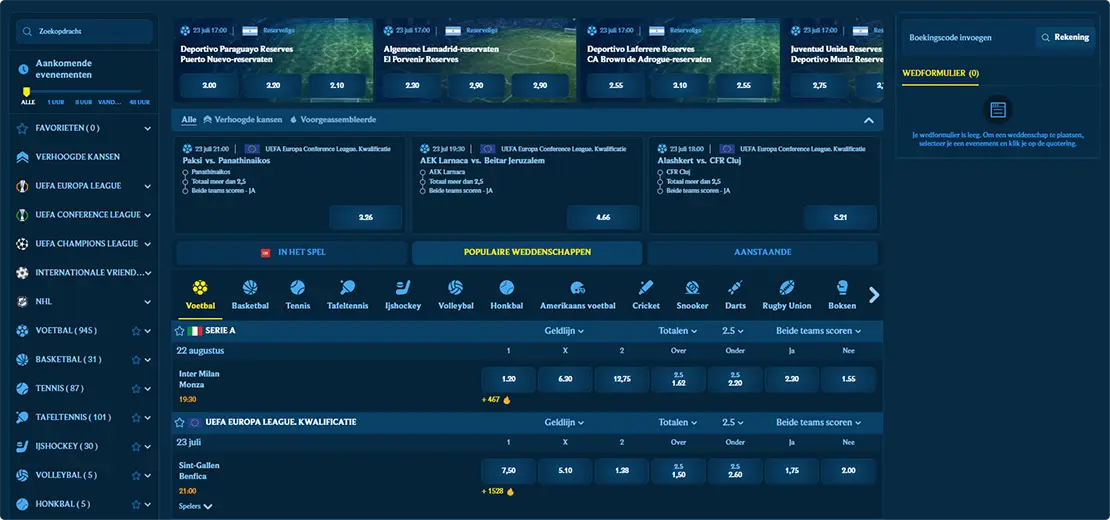Screen dimensions: 1110x520
Task: Star the Honkbal (5) sidebar category
Action: [135, 504]
